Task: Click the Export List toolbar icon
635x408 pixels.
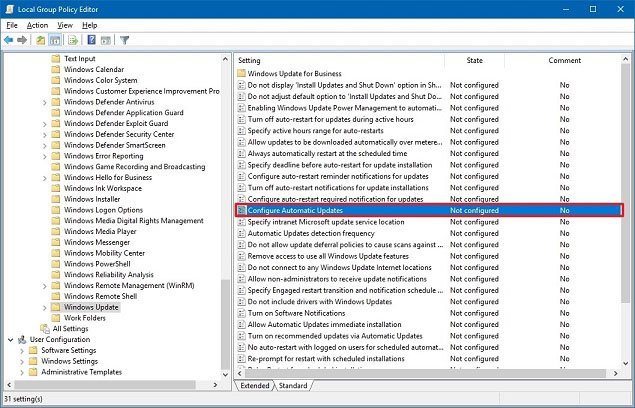Action: point(73,41)
